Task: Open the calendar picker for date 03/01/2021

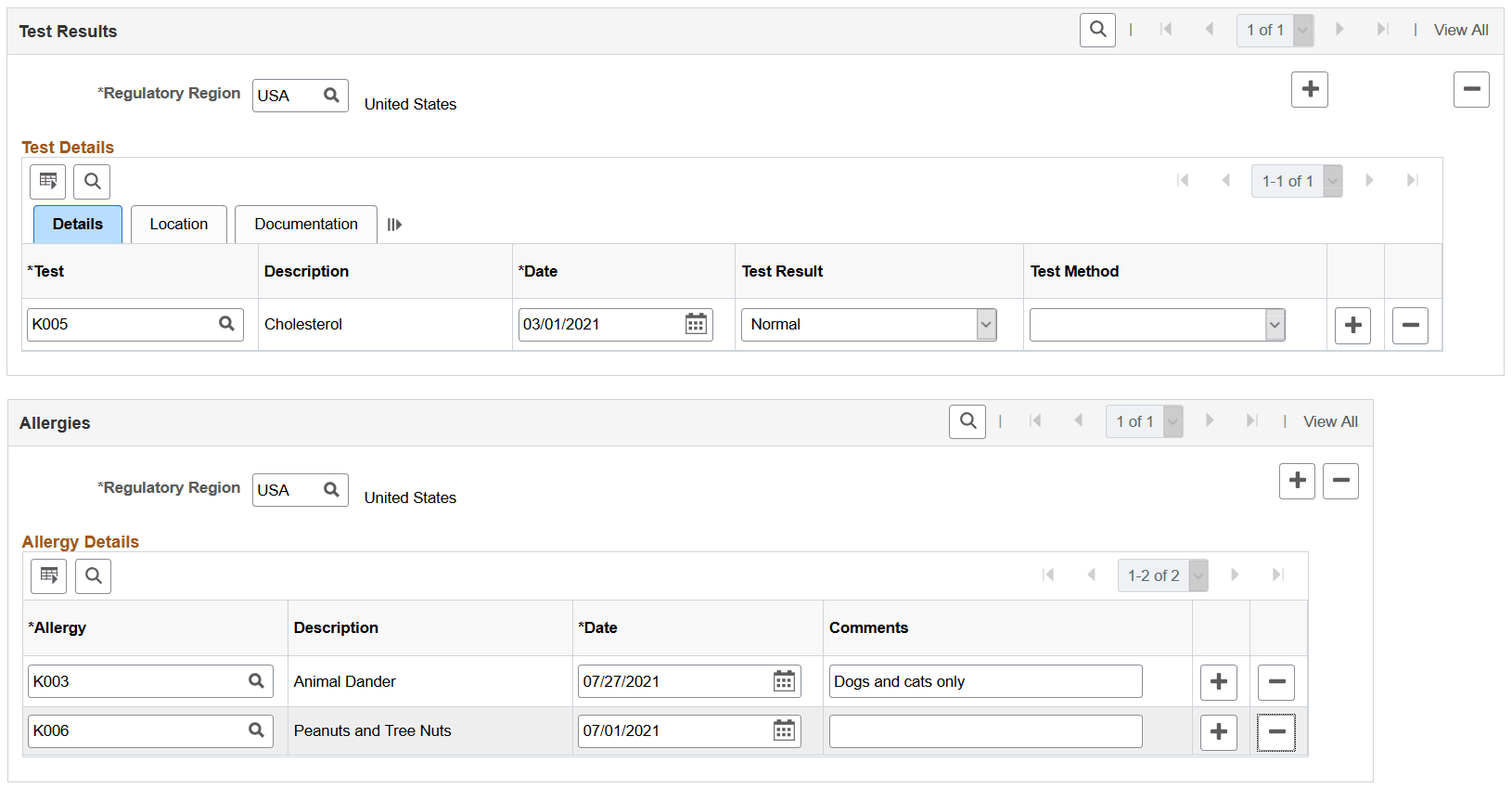Action: [x=696, y=324]
